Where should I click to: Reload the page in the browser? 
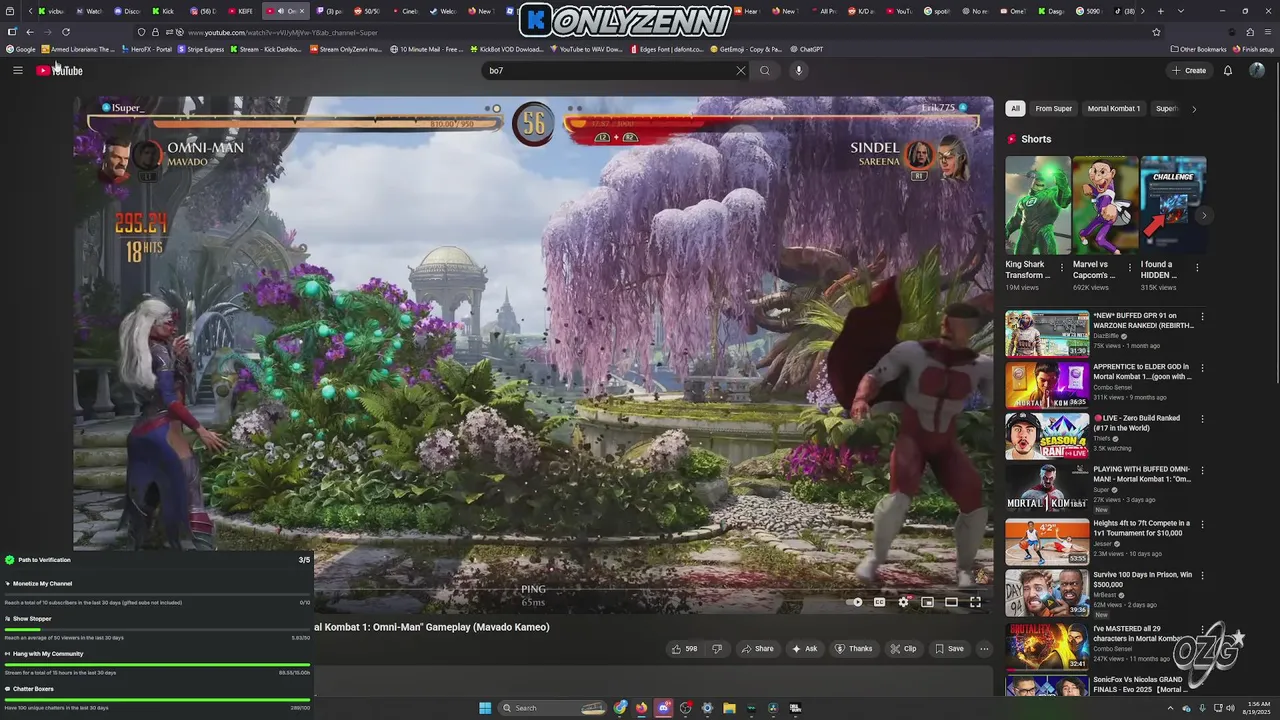(66, 32)
